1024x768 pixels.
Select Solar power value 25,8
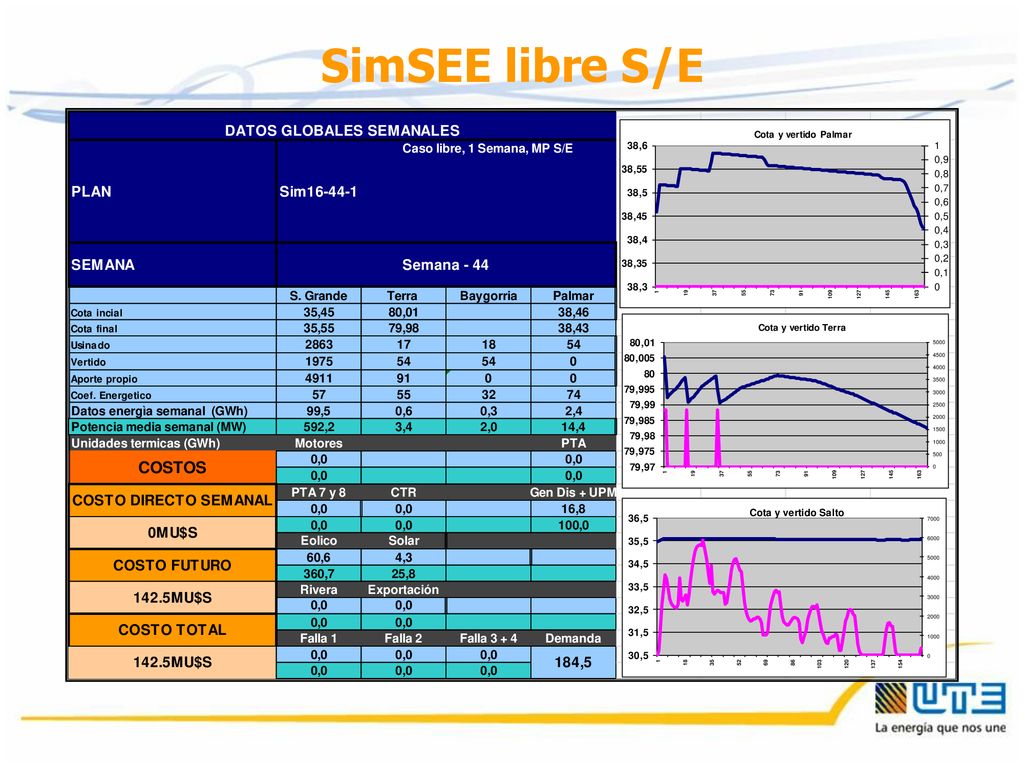click(x=404, y=574)
